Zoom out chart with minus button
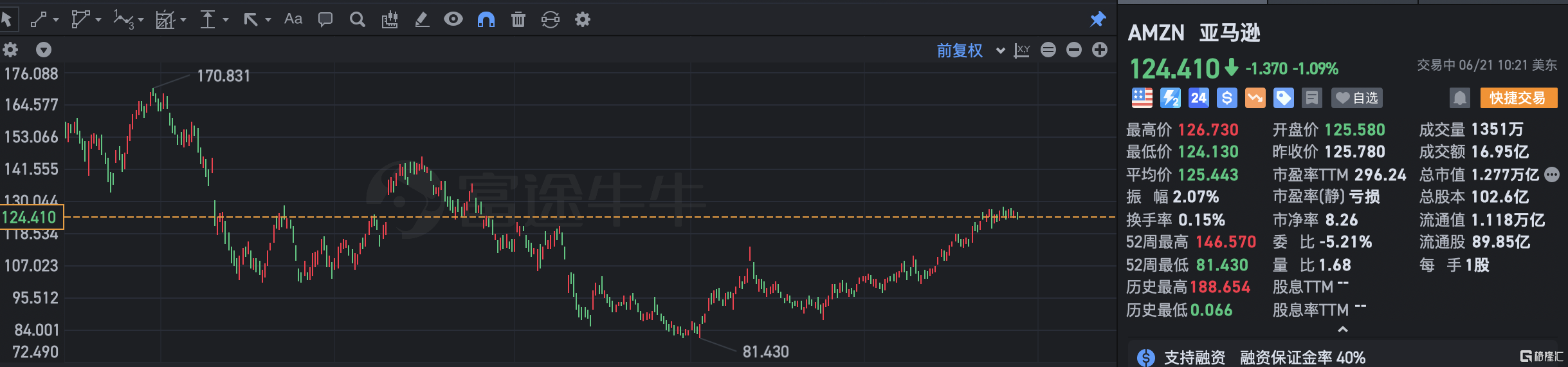 [1074, 50]
